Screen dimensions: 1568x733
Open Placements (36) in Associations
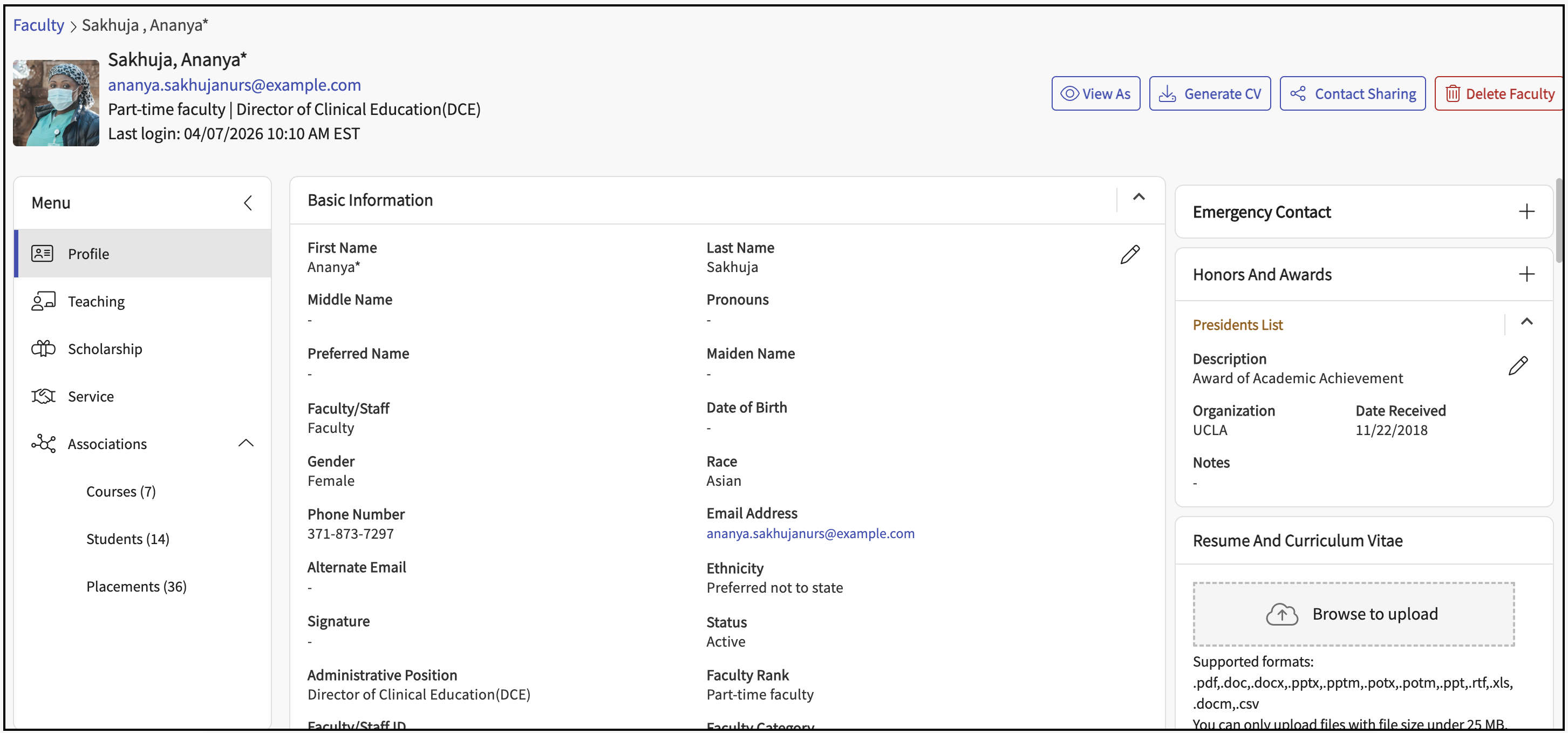pyautogui.click(x=137, y=586)
